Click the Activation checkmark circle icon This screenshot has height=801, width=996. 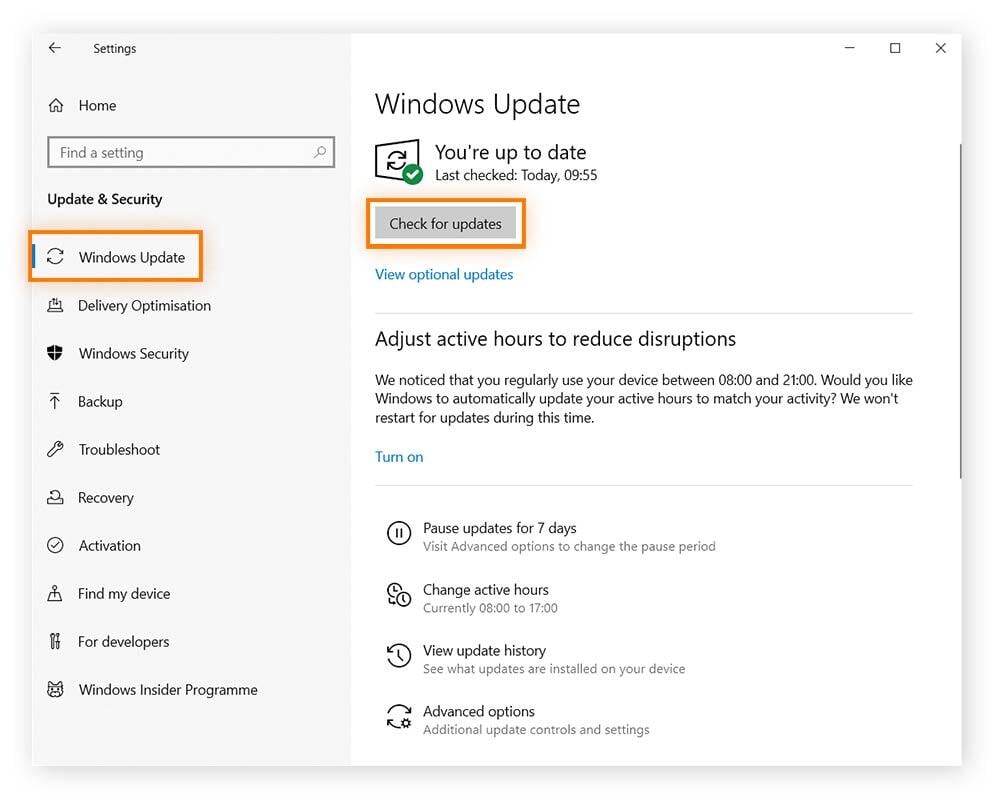pos(55,545)
